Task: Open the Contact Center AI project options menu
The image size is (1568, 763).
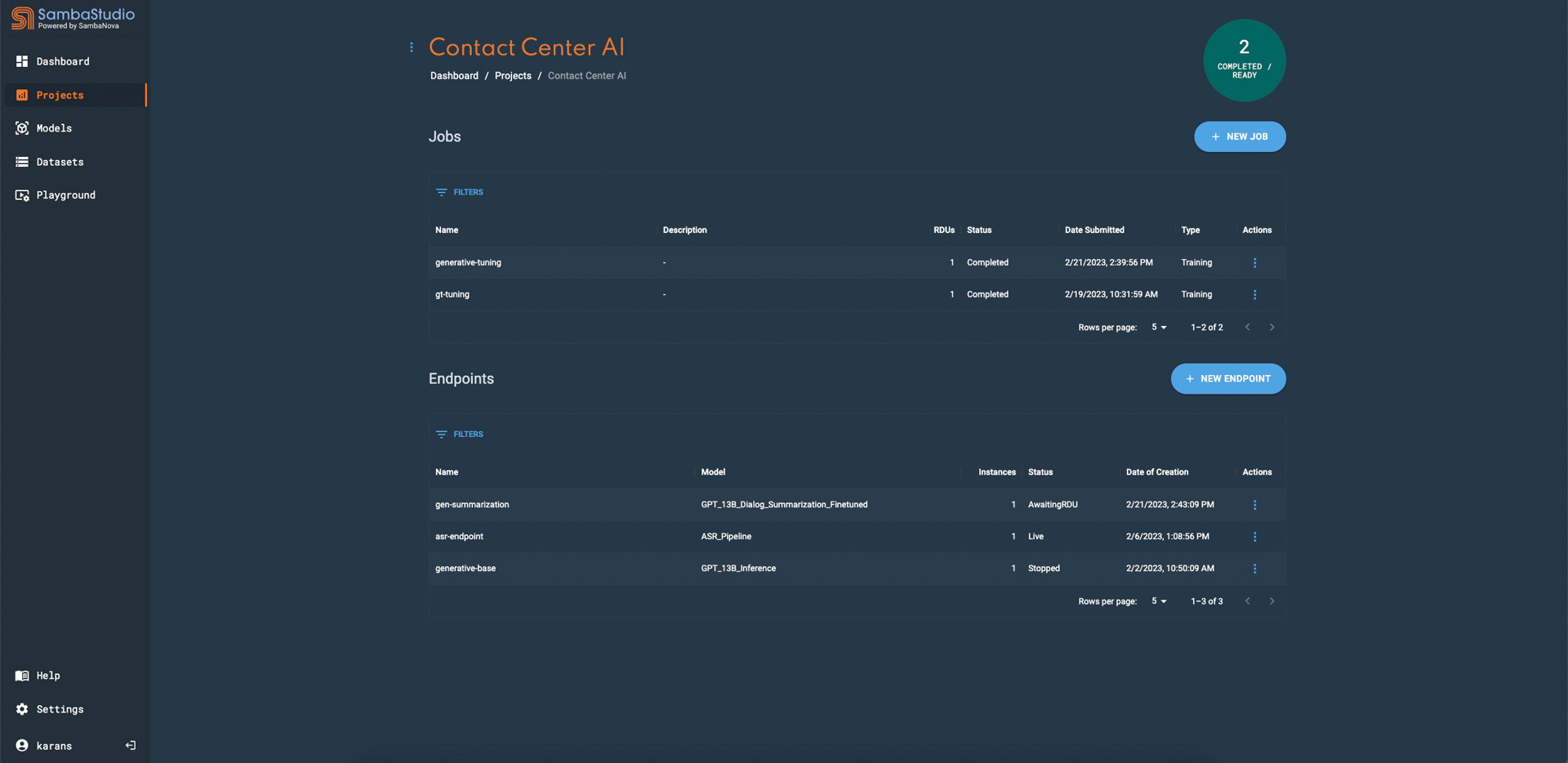Action: (x=412, y=47)
